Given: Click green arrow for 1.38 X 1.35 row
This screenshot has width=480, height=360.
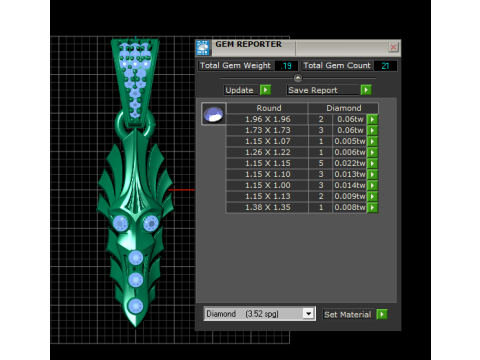Looking at the screenshot, I should click(x=372, y=207).
